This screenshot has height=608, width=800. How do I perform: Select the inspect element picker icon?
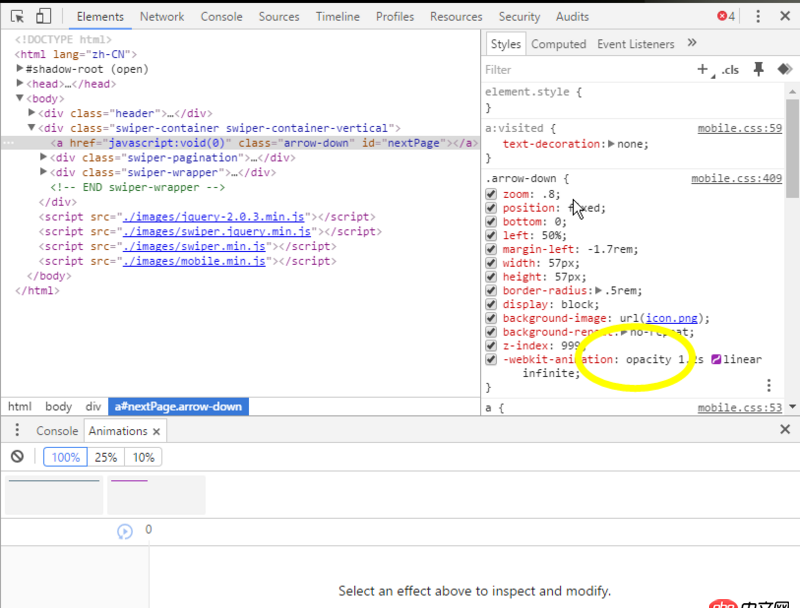coord(16,16)
